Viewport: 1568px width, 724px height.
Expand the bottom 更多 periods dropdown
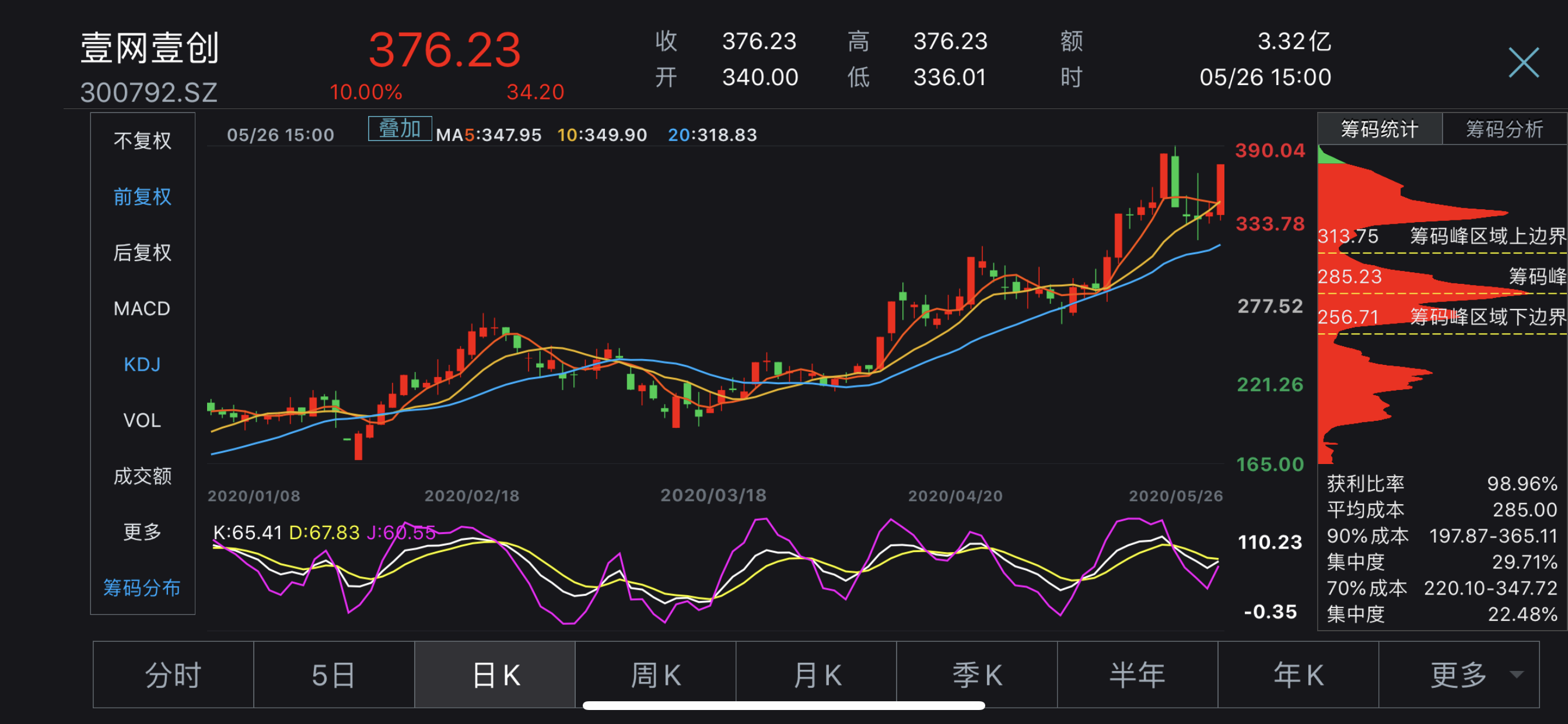pyautogui.click(x=1459, y=674)
